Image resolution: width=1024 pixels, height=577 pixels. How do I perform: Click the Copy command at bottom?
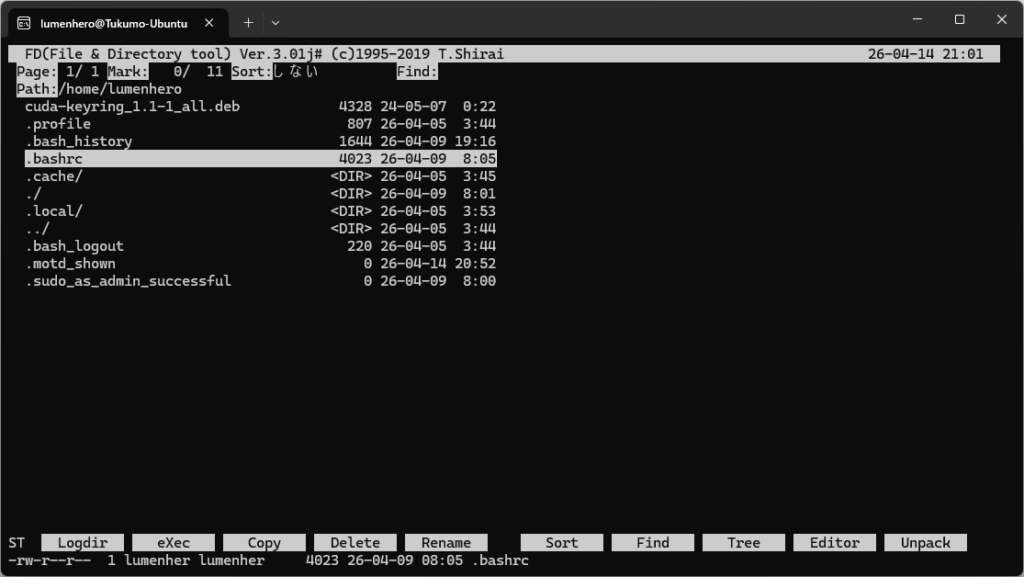(x=264, y=543)
